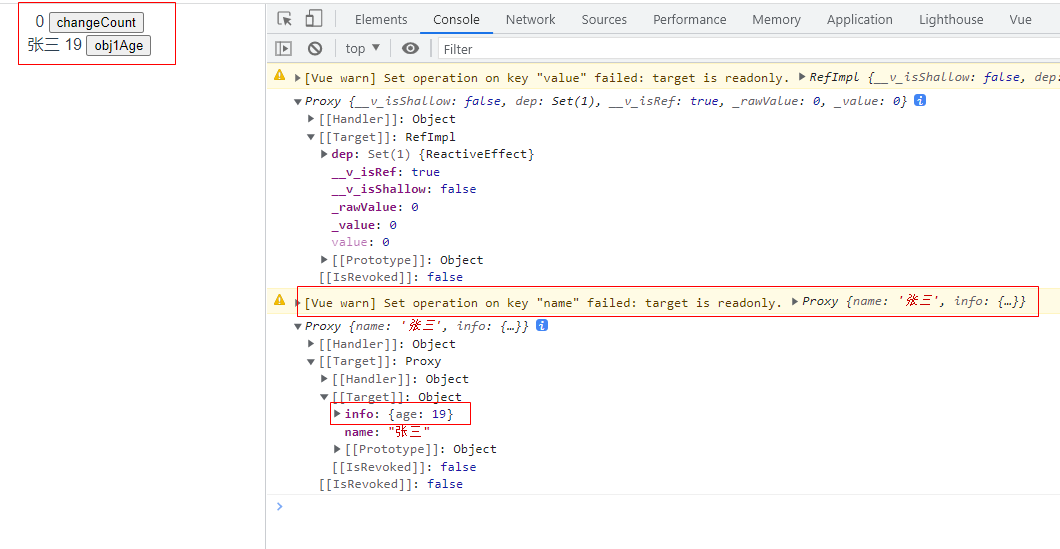The image size is (1060, 549).
Task: Open the top context dropdown
Action: 363,48
